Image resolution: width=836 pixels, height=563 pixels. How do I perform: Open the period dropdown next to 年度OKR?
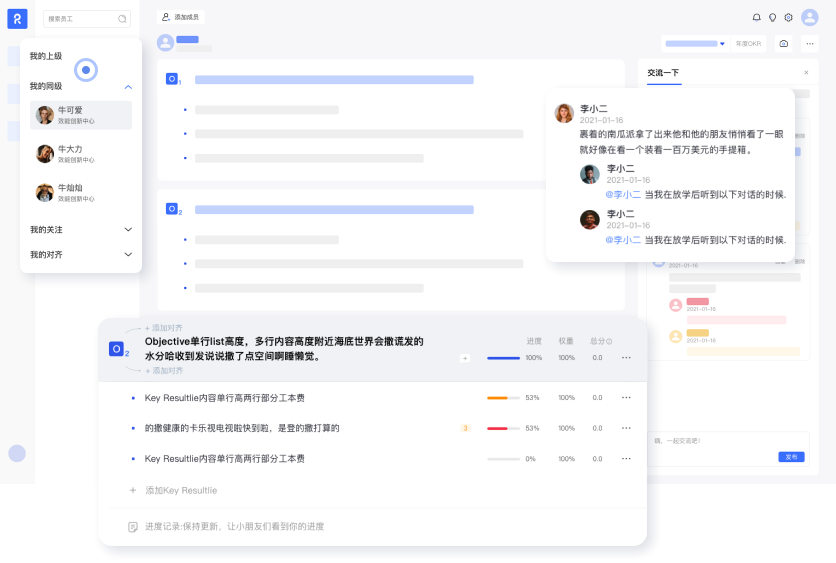695,44
